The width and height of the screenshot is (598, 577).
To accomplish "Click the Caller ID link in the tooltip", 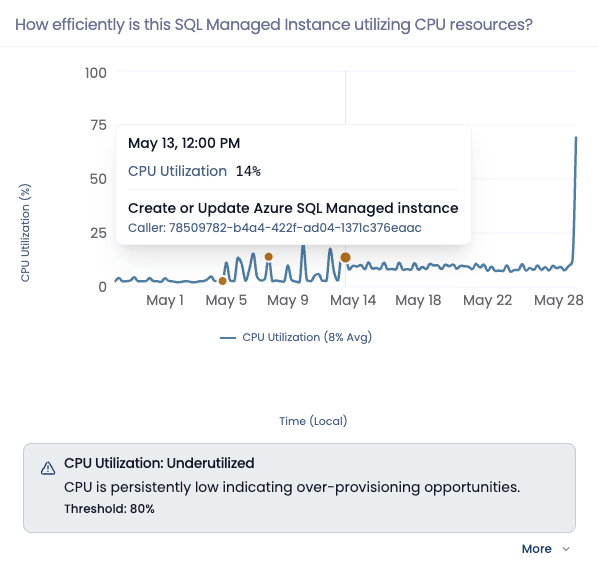I will click(x=275, y=228).
